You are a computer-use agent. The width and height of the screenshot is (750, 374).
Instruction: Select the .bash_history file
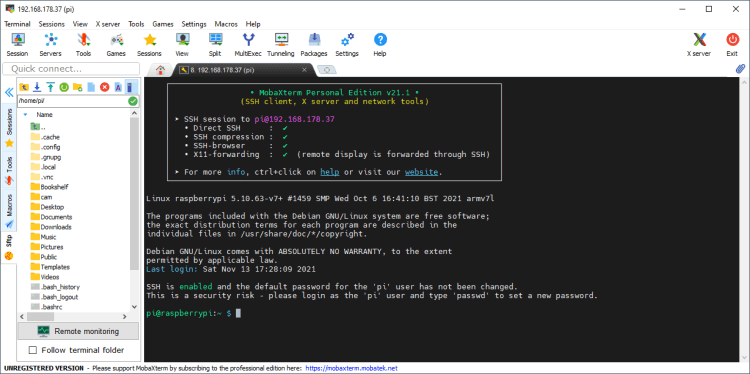[55, 287]
